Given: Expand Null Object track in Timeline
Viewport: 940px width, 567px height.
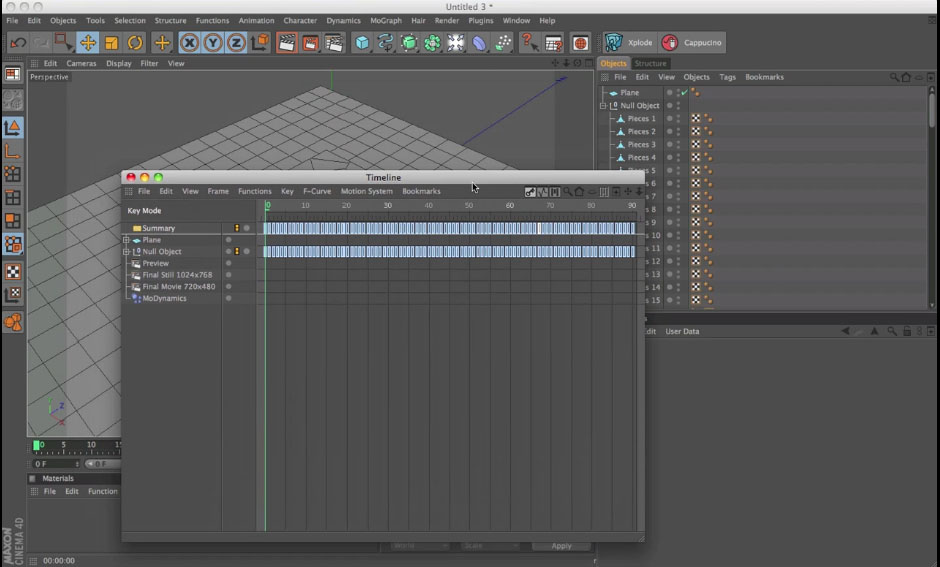Looking at the screenshot, I should tap(126, 252).
